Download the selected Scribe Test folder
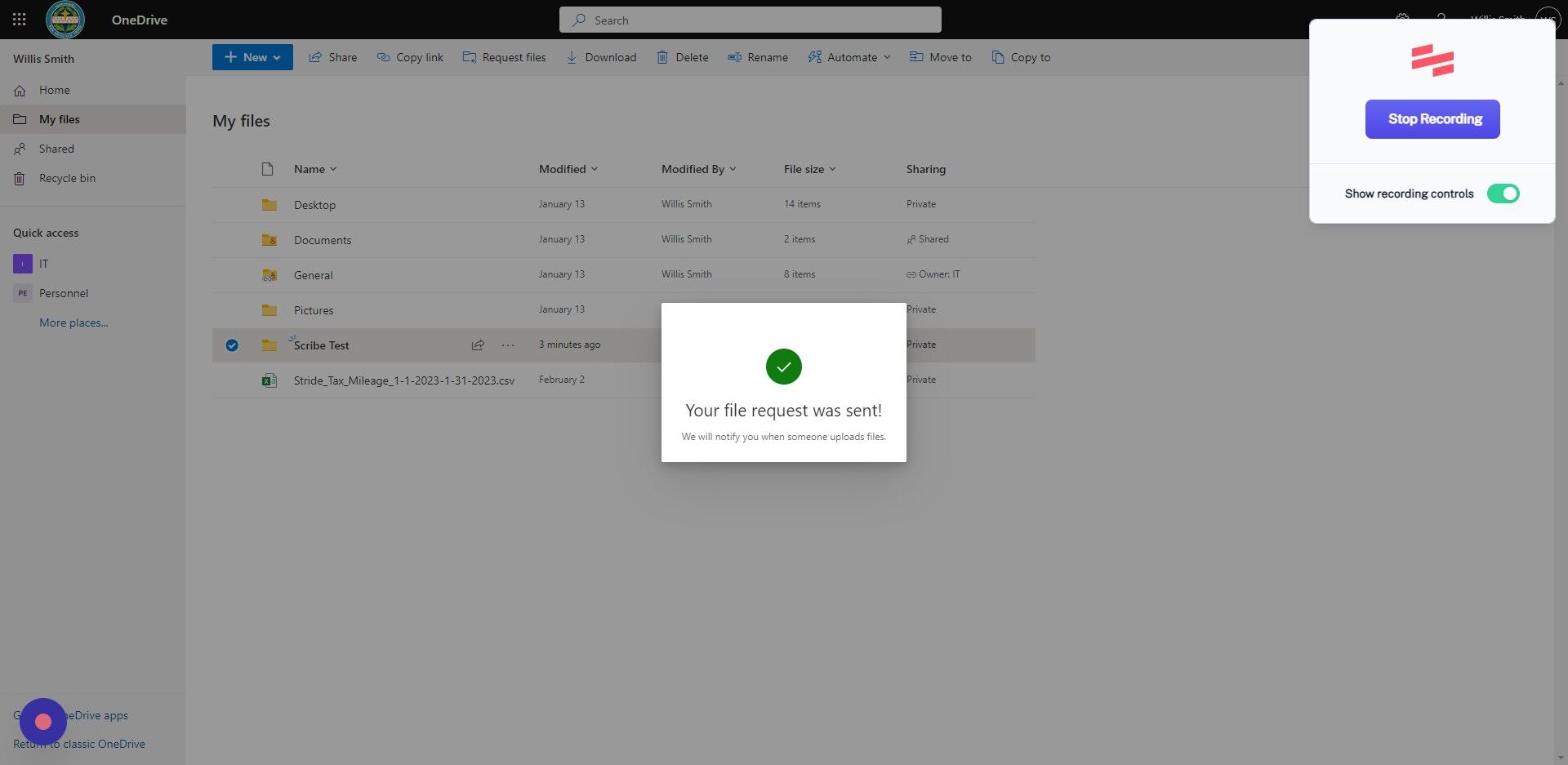This screenshot has width=1568, height=765. [602, 56]
